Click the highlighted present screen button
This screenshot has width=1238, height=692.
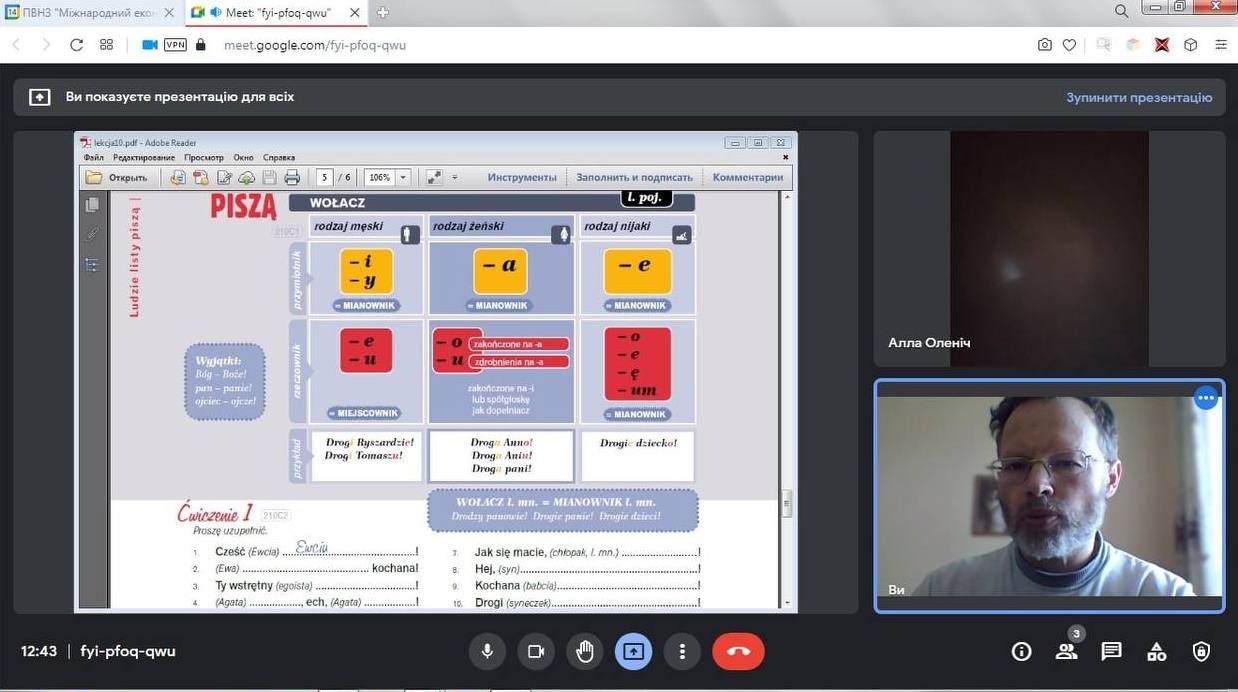coord(633,651)
